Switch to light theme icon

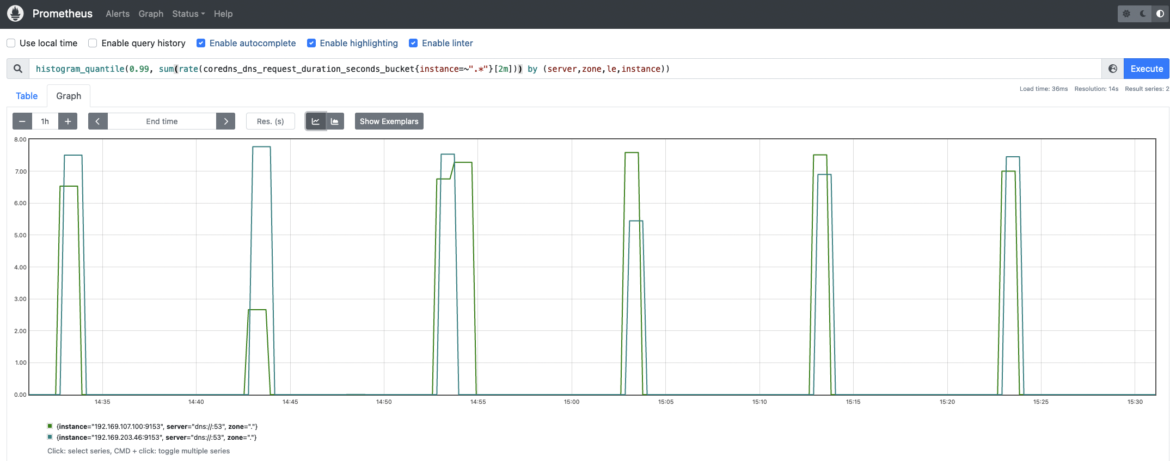(x=1127, y=14)
